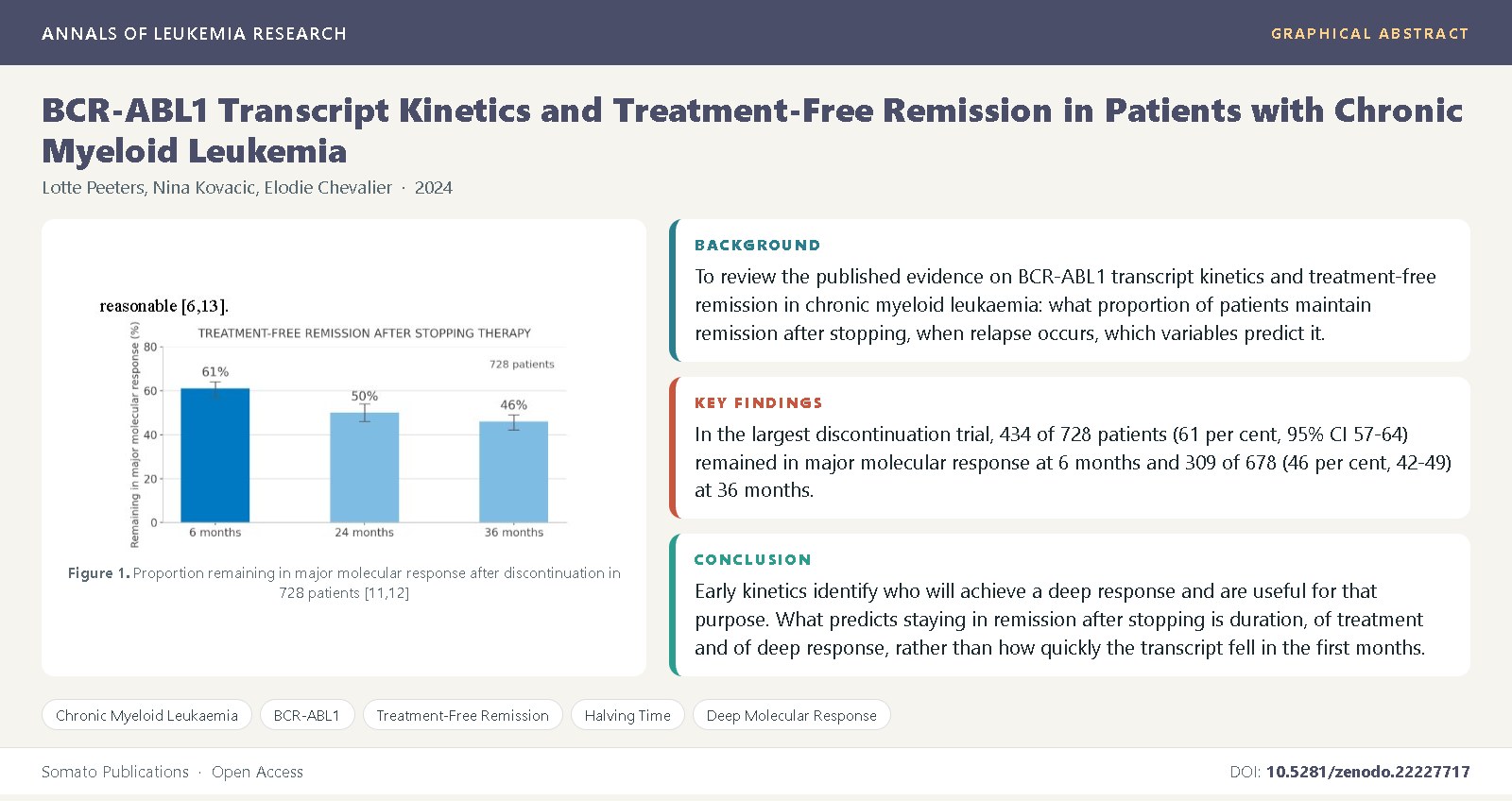Open the Treatment-Free Remission tag

462,715
